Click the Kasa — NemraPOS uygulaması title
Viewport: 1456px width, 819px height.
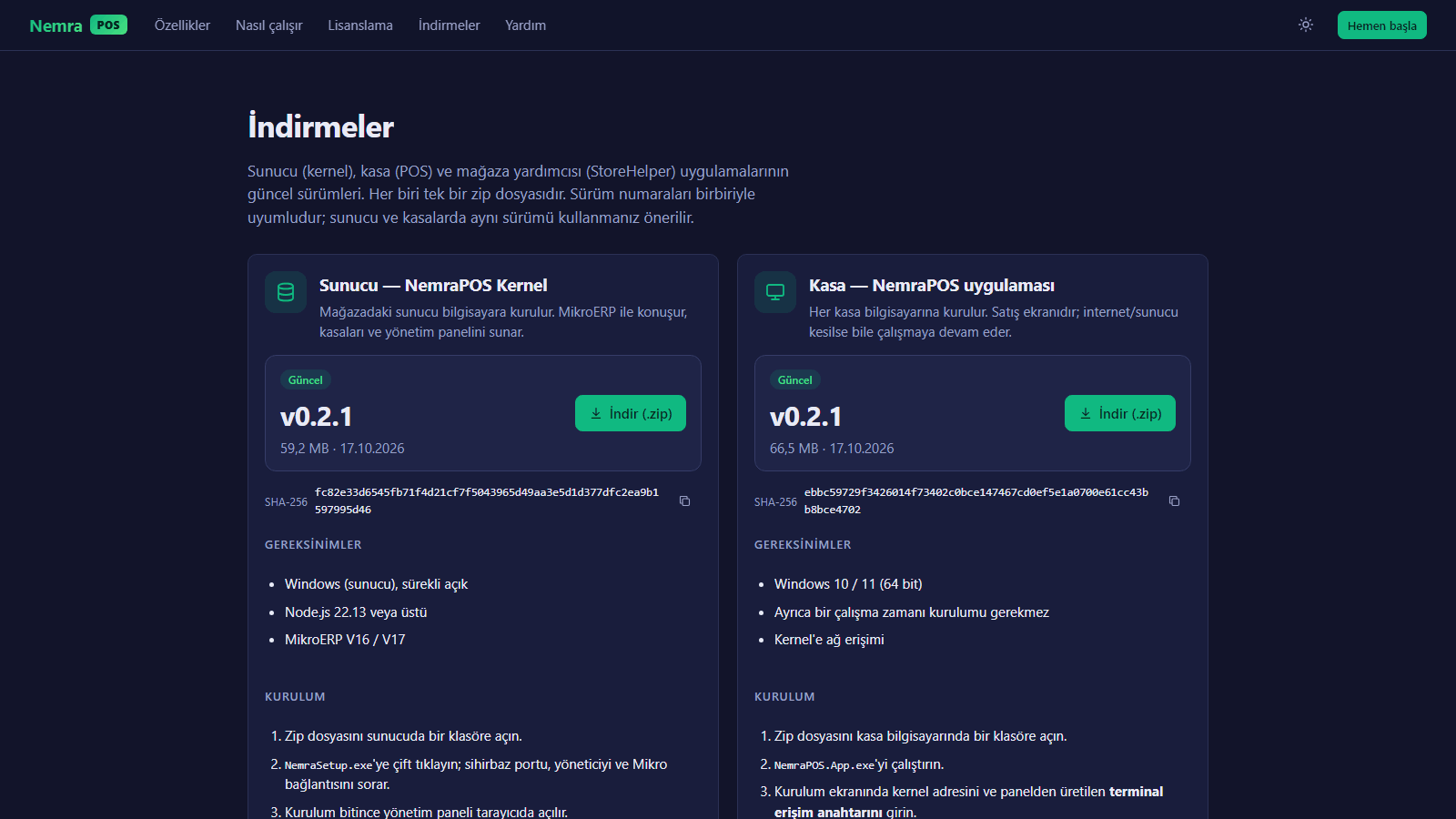click(x=932, y=286)
